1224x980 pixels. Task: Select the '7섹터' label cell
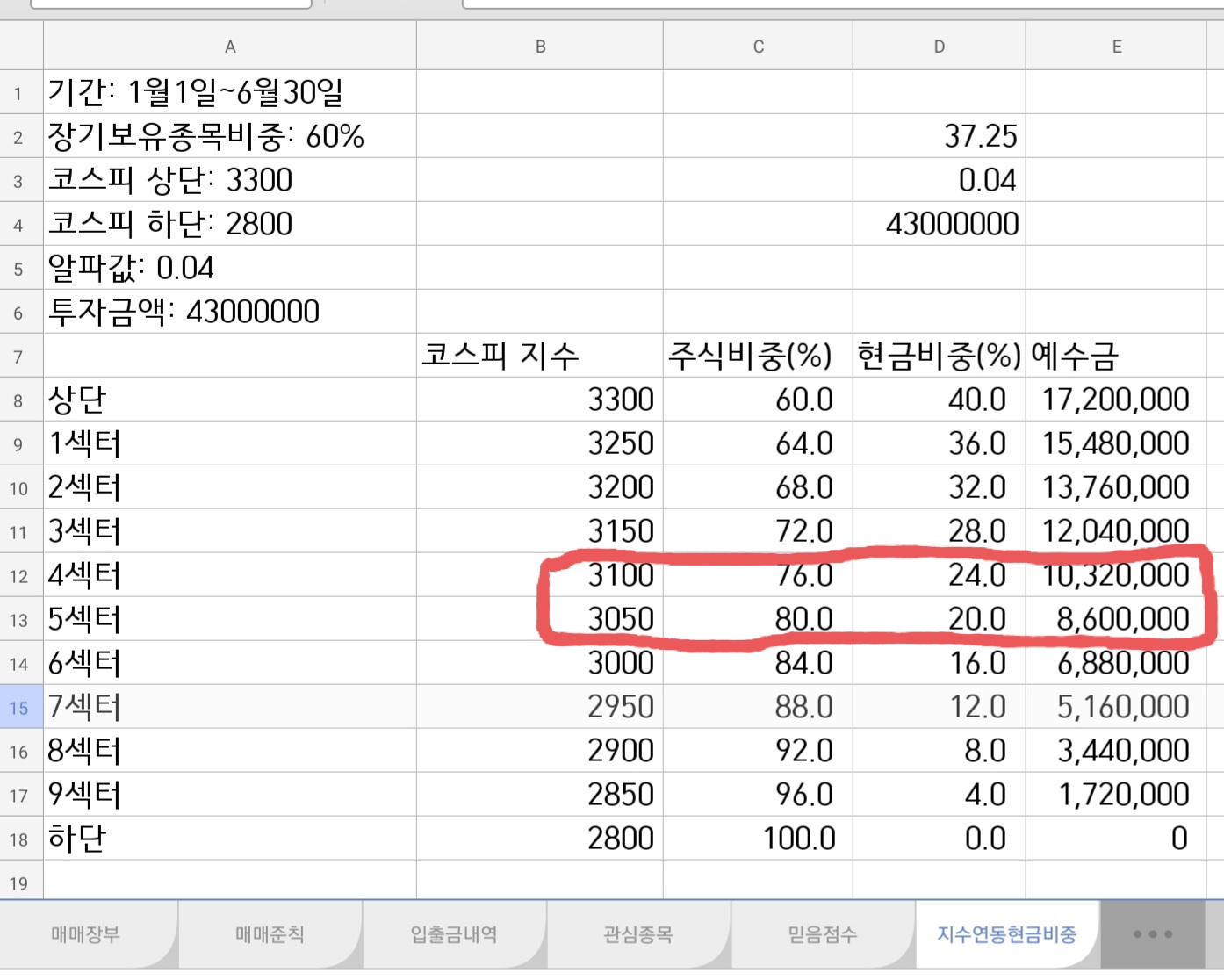230,707
